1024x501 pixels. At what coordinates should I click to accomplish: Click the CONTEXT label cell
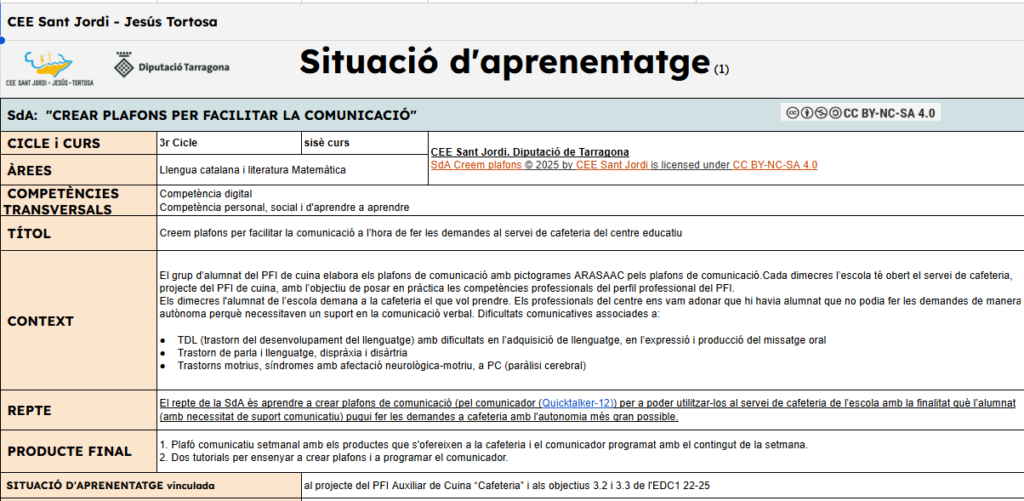(x=40, y=322)
